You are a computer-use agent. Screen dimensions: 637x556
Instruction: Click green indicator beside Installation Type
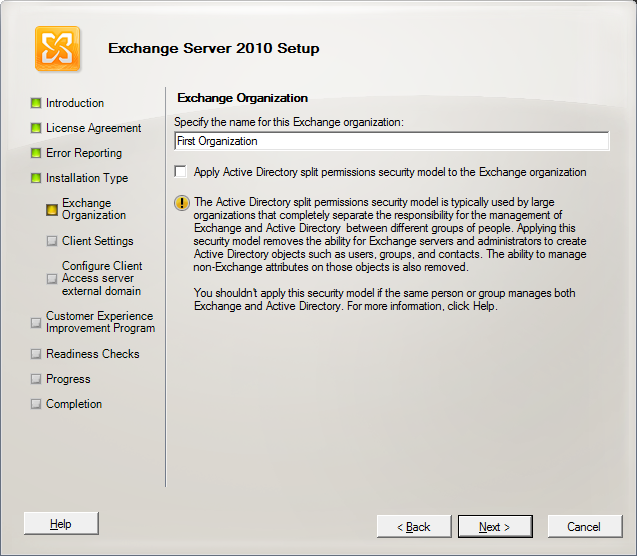tap(36, 178)
